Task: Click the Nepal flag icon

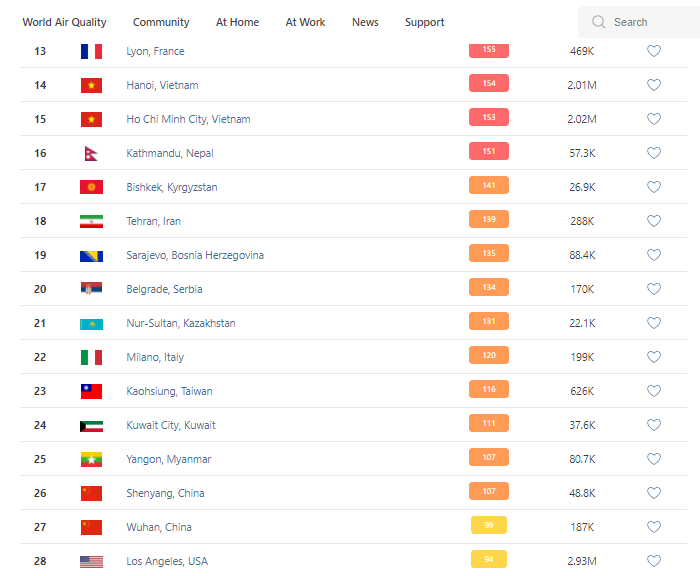Action: coord(91,153)
